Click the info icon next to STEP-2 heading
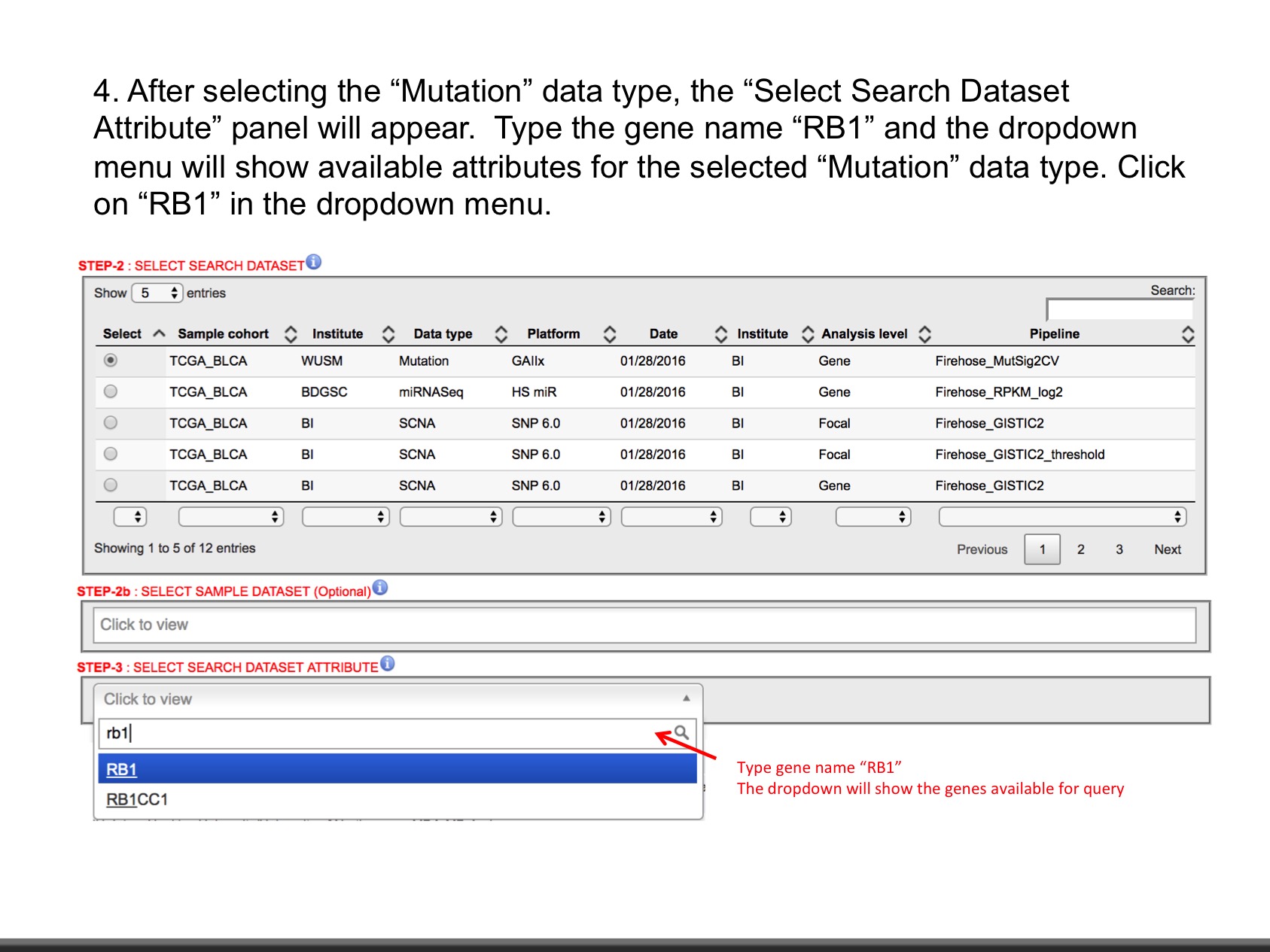Image resolution: width=1270 pixels, height=952 pixels. pyautogui.click(x=314, y=262)
